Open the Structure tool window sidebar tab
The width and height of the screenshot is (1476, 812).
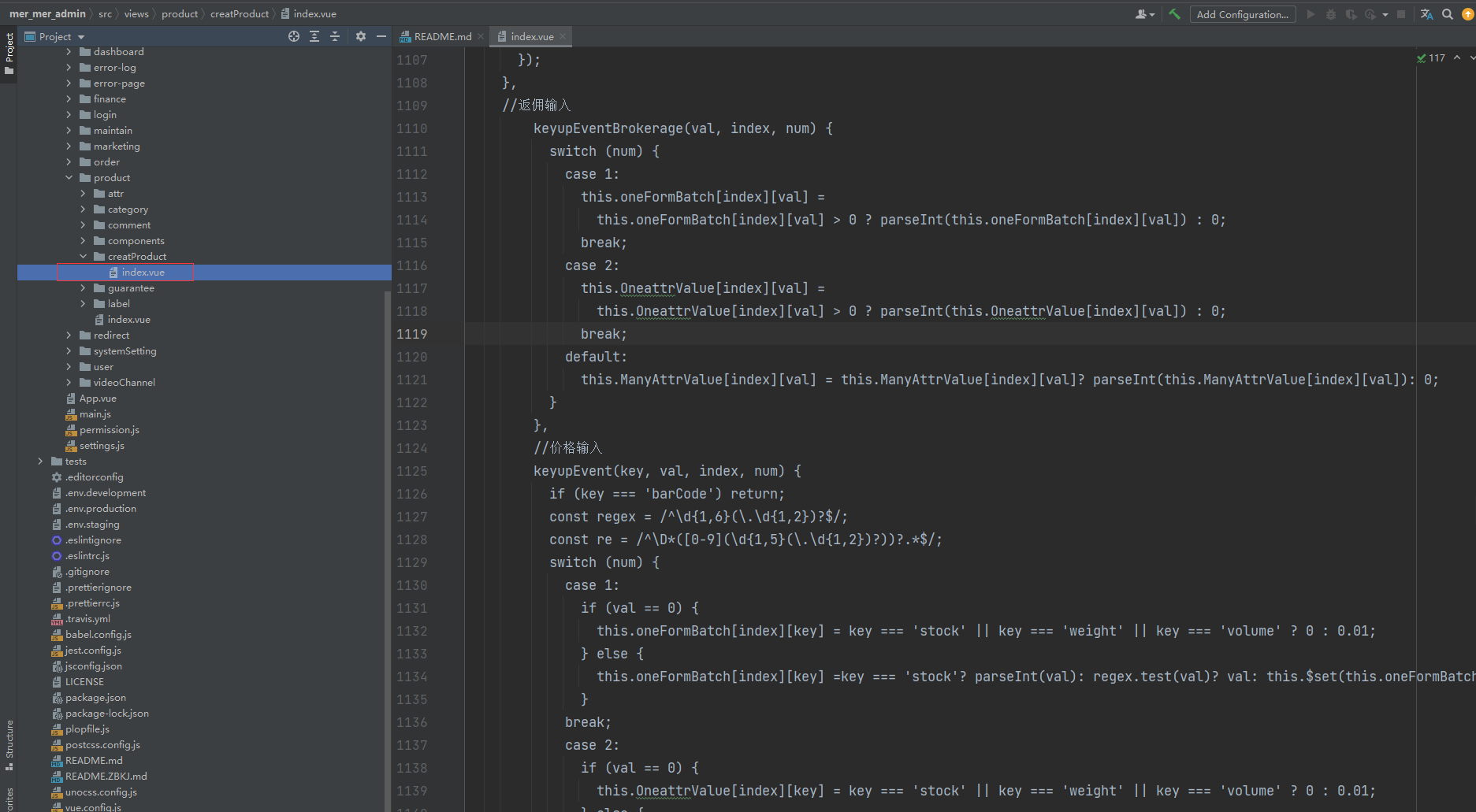point(9,745)
